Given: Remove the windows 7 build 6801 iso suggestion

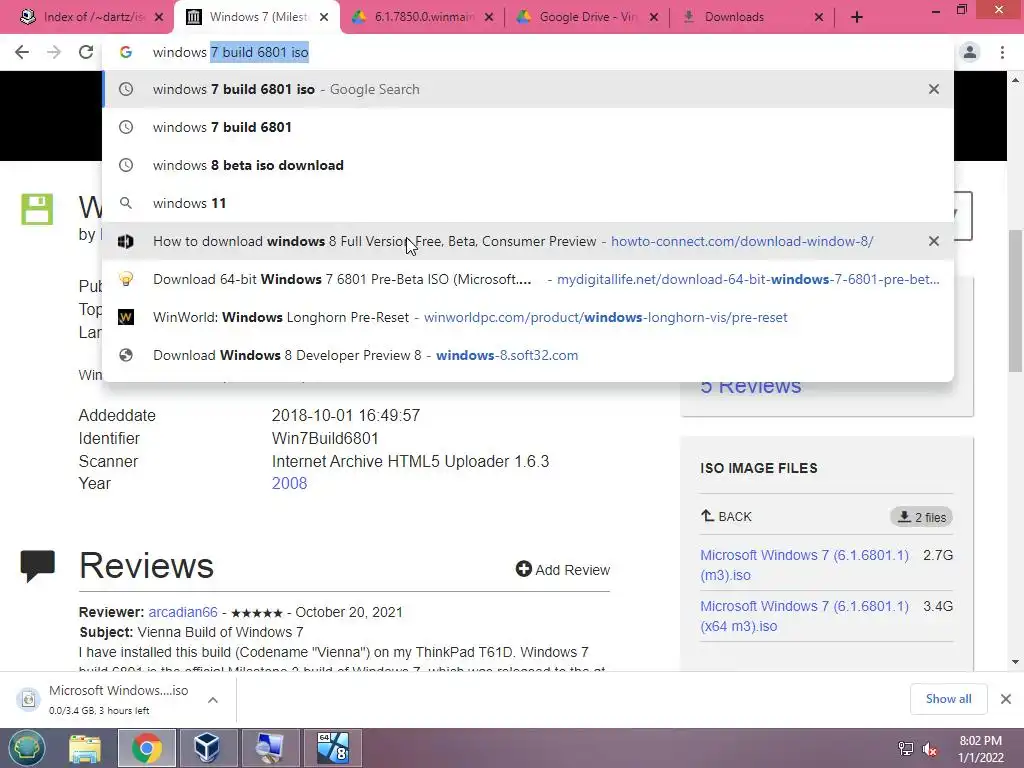Looking at the screenshot, I should click(x=934, y=89).
